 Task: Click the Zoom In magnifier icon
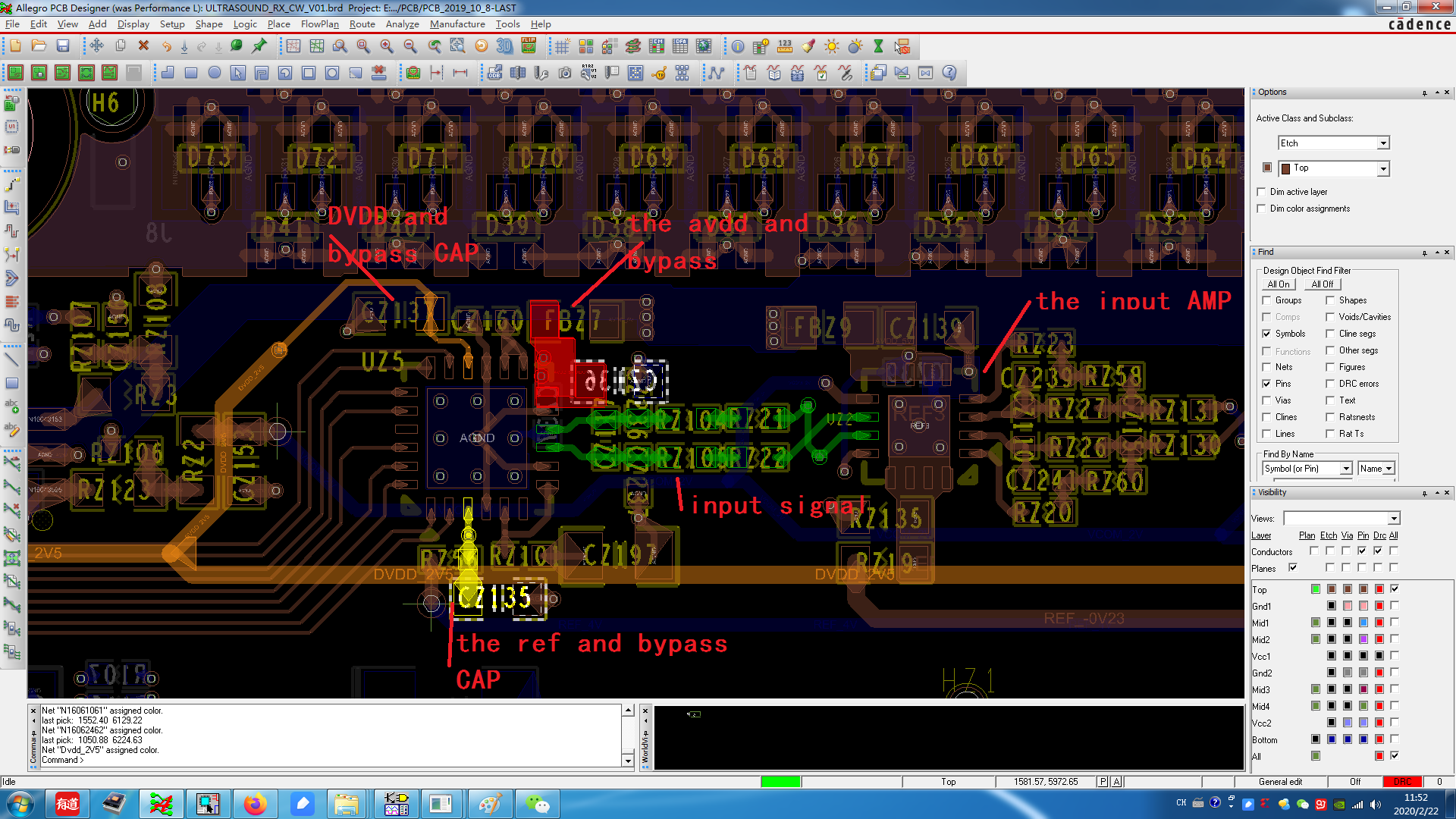click(387, 46)
